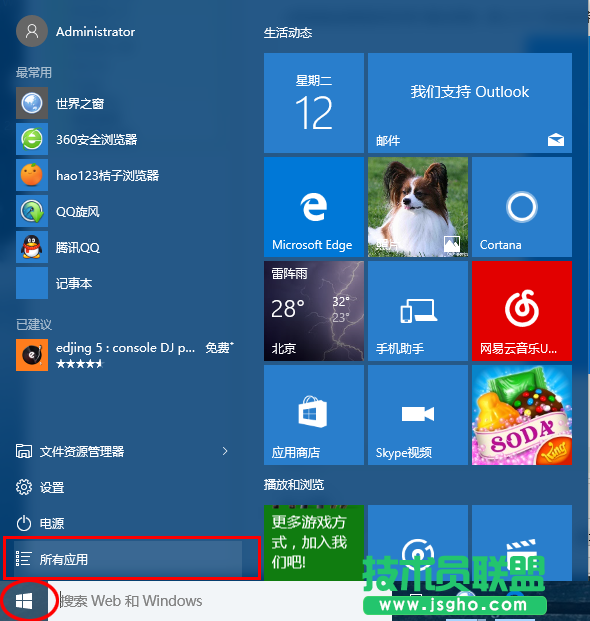Open the photos tile with the dog
This screenshot has width=590, height=621.
pyautogui.click(x=418, y=207)
